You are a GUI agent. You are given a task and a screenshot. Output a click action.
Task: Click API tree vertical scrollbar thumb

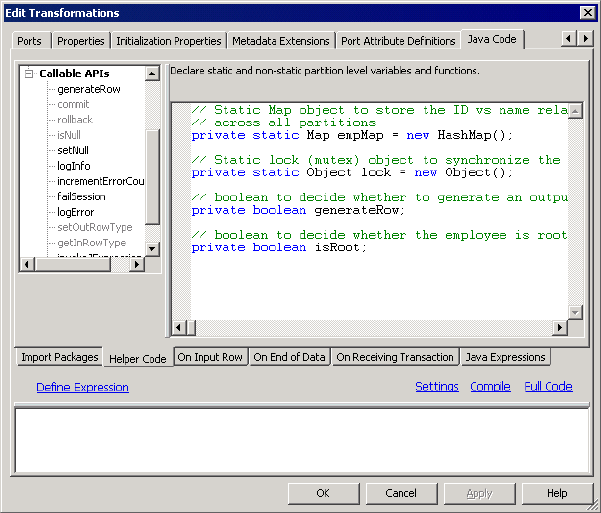pyautogui.click(x=152, y=177)
